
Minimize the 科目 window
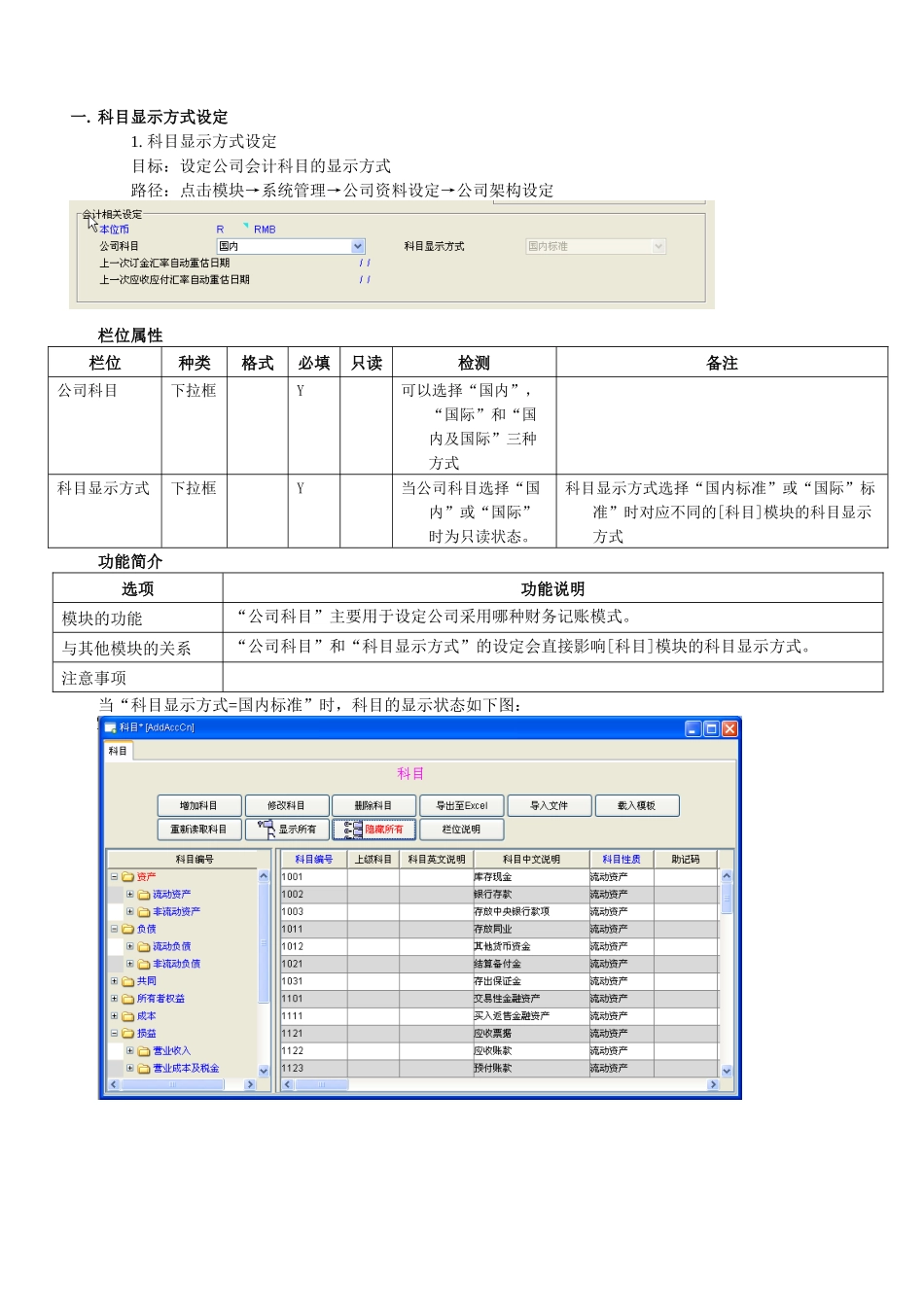click(x=693, y=728)
